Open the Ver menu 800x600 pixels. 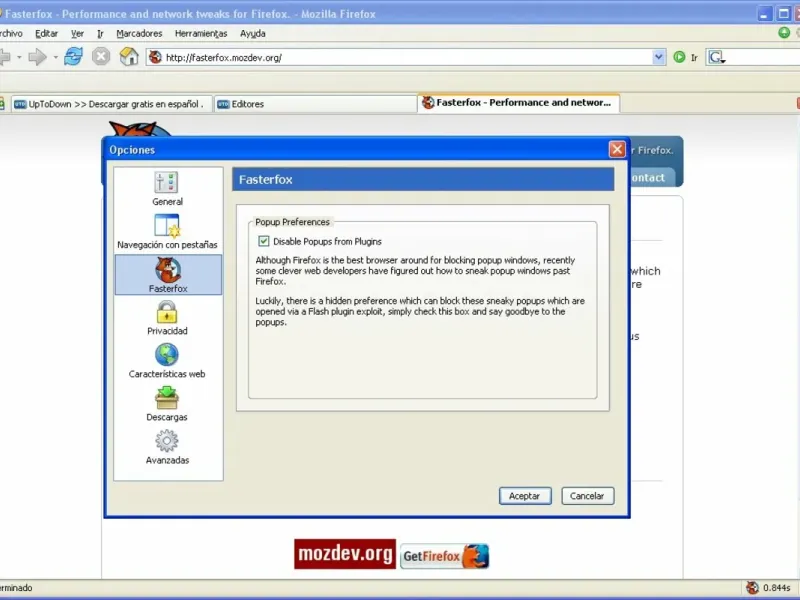[77, 34]
